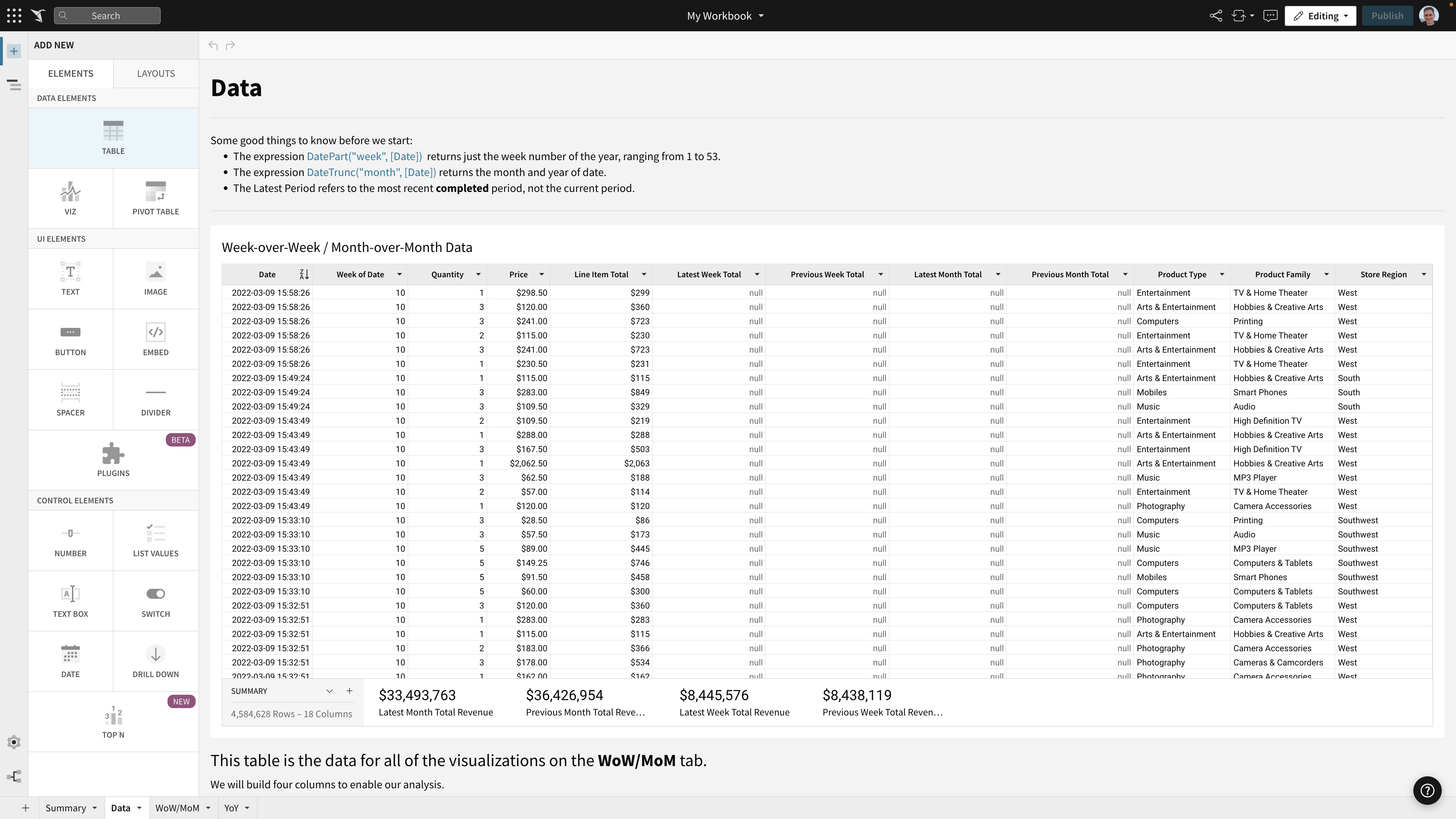Collapse the Summary panel chevron
The image size is (1456, 819).
point(330,691)
